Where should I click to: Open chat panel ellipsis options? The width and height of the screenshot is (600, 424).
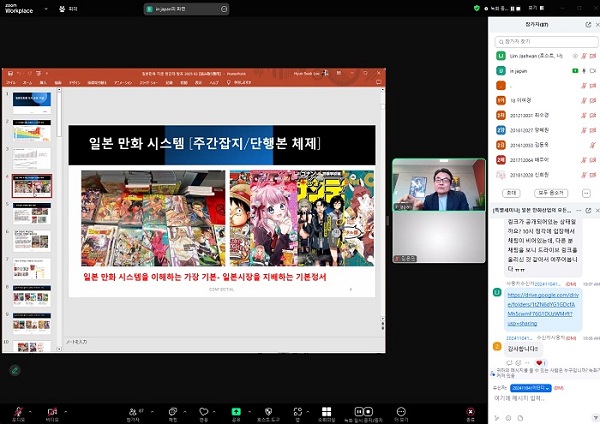tap(579, 210)
